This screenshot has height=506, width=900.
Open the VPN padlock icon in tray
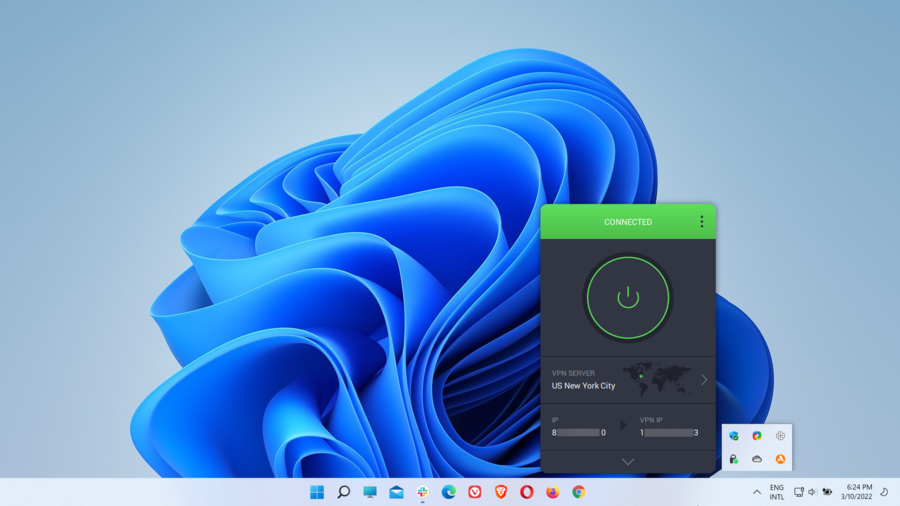[x=734, y=459]
